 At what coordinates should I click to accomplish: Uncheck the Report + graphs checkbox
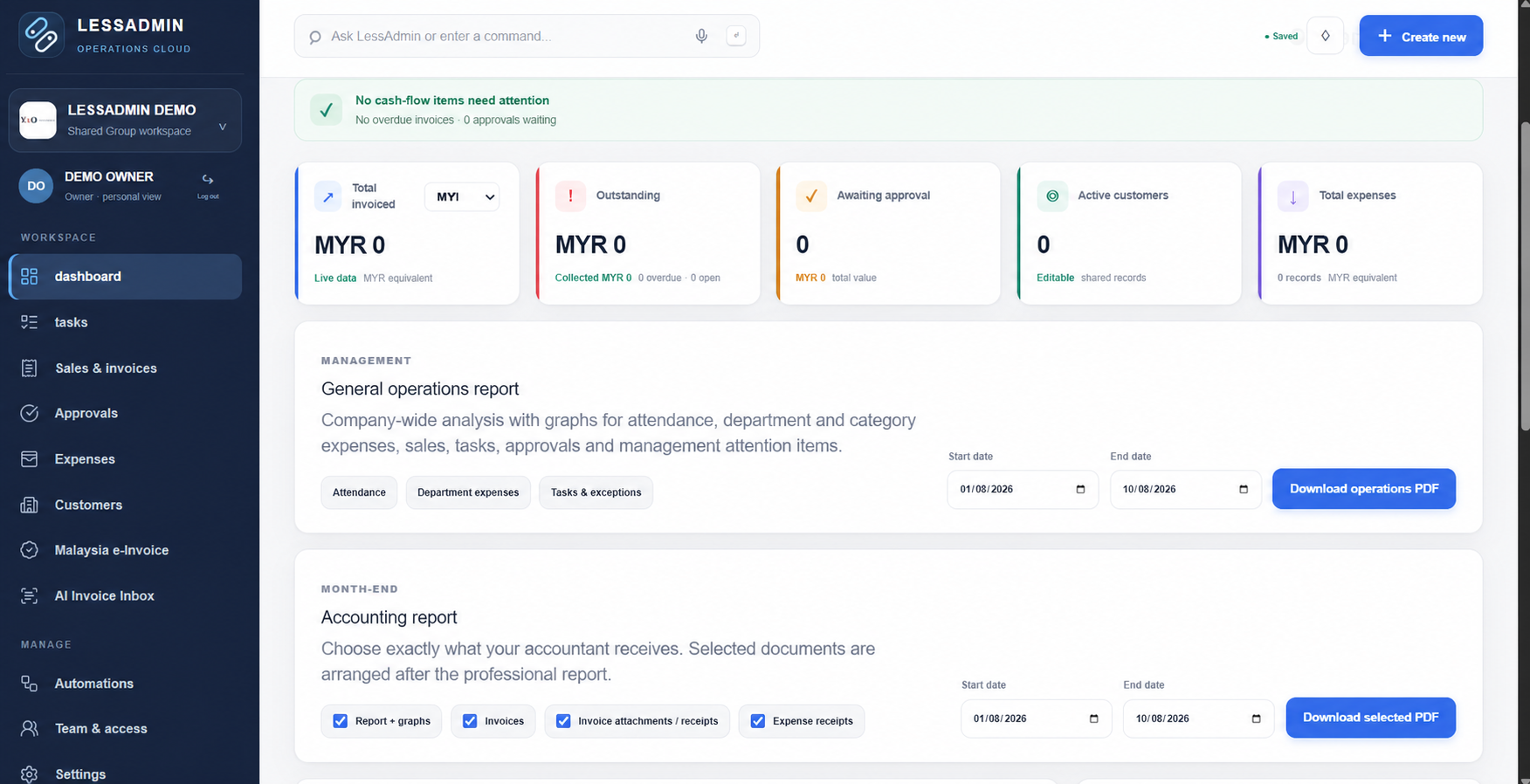pyautogui.click(x=341, y=721)
